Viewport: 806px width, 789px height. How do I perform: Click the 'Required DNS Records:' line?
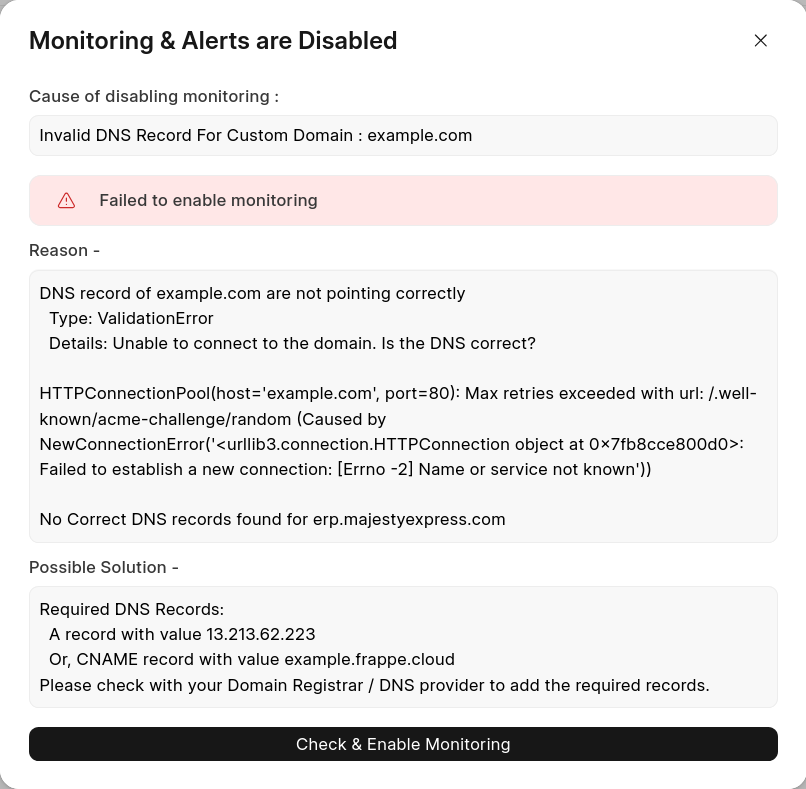(132, 610)
